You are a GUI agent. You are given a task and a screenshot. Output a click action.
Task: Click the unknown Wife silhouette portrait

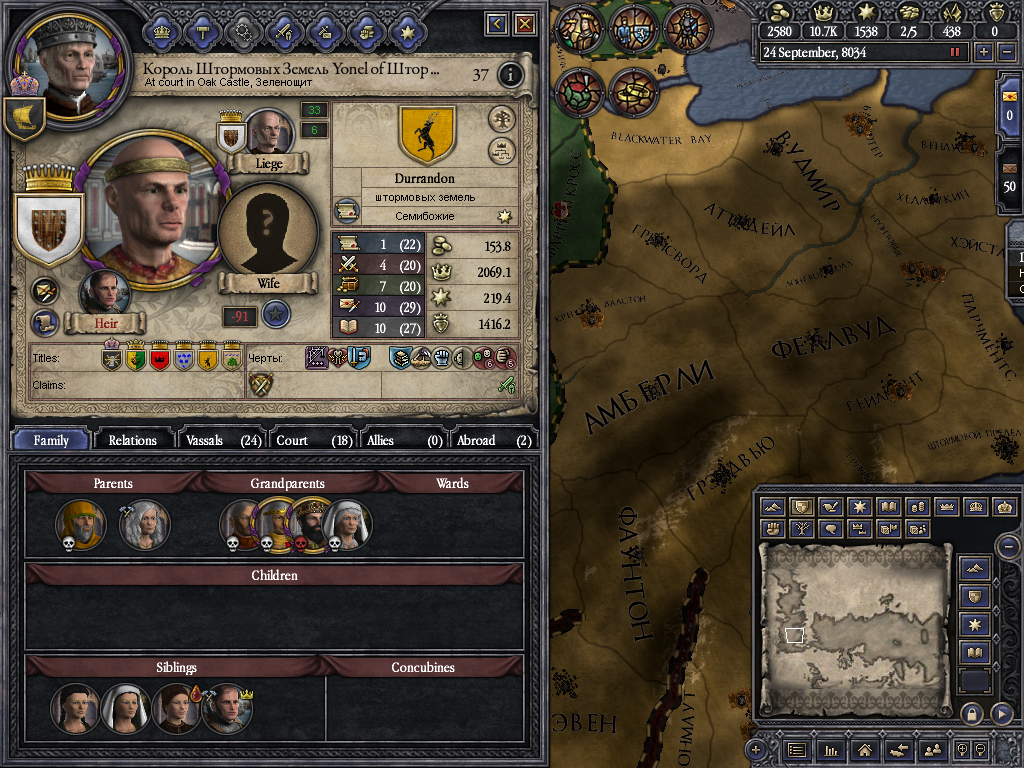tap(268, 232)
